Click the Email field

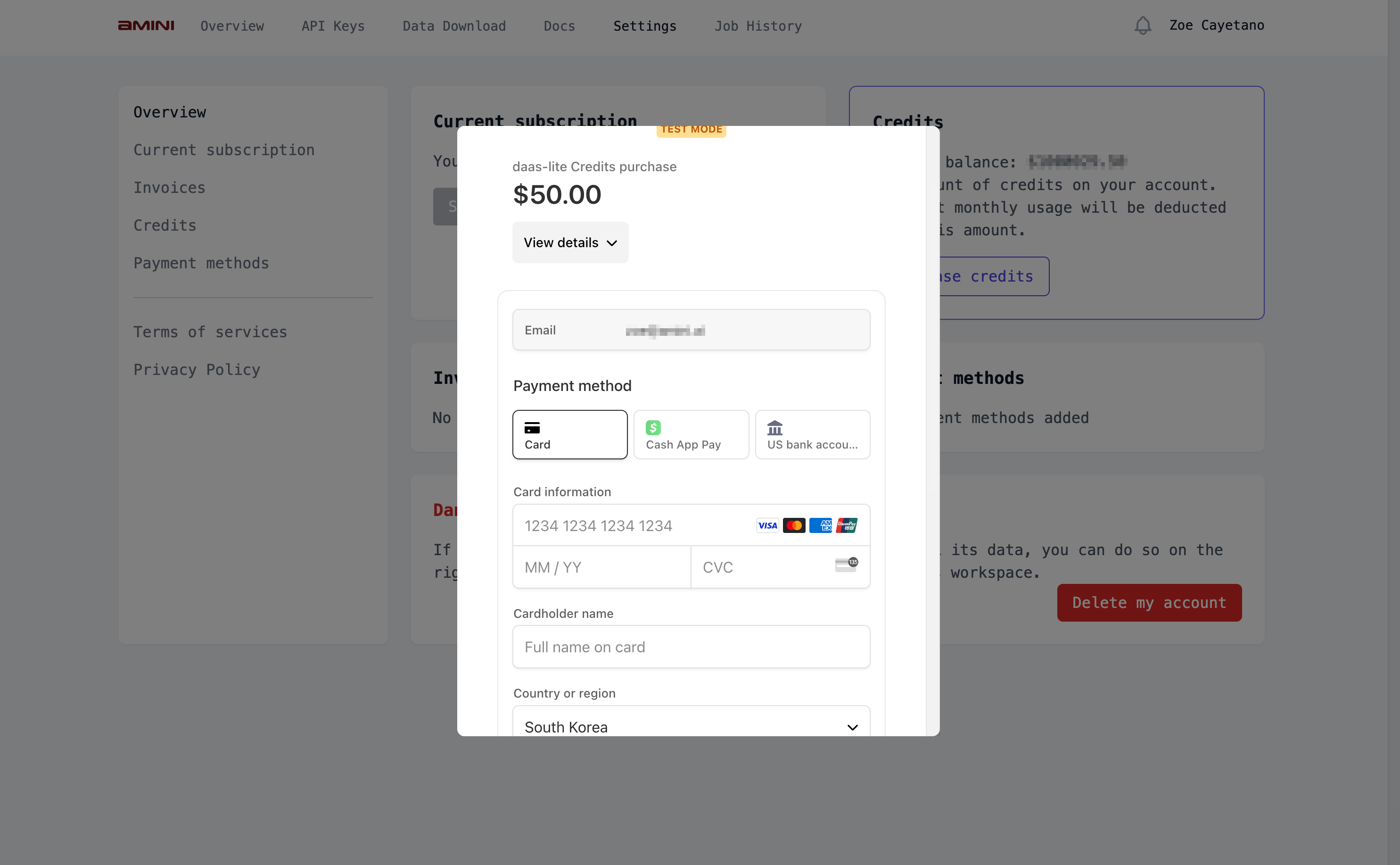tap(691, 330)
